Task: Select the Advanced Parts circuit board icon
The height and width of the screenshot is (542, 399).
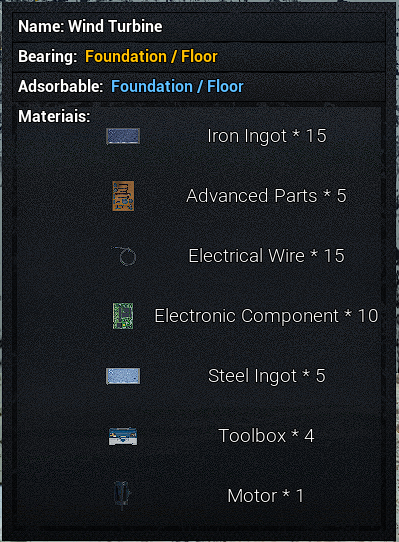Action: pos(123,196)
